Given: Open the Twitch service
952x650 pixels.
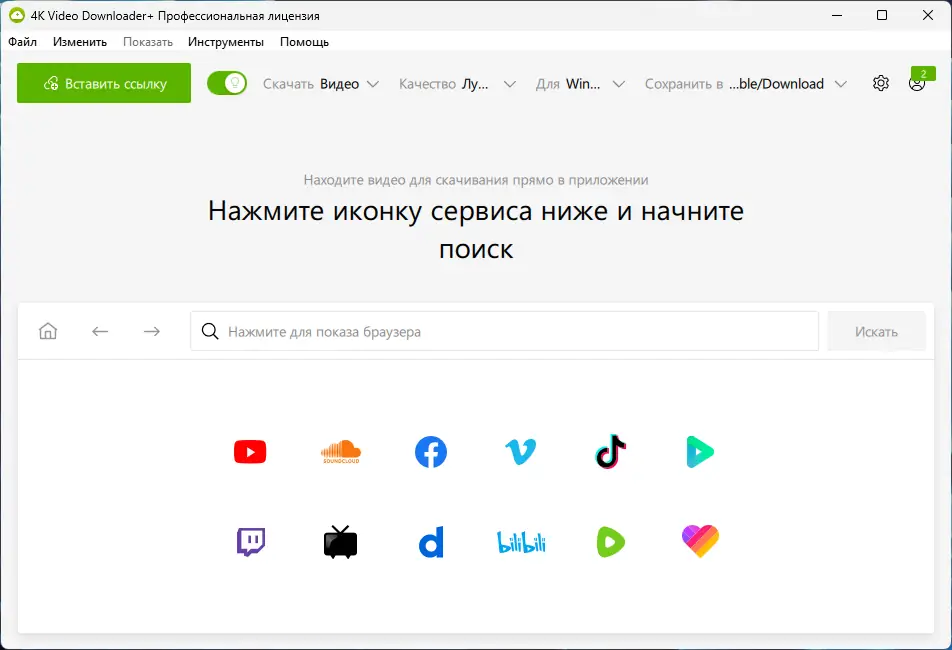Looking at the screenshot, I should click(x=249, y=541).
